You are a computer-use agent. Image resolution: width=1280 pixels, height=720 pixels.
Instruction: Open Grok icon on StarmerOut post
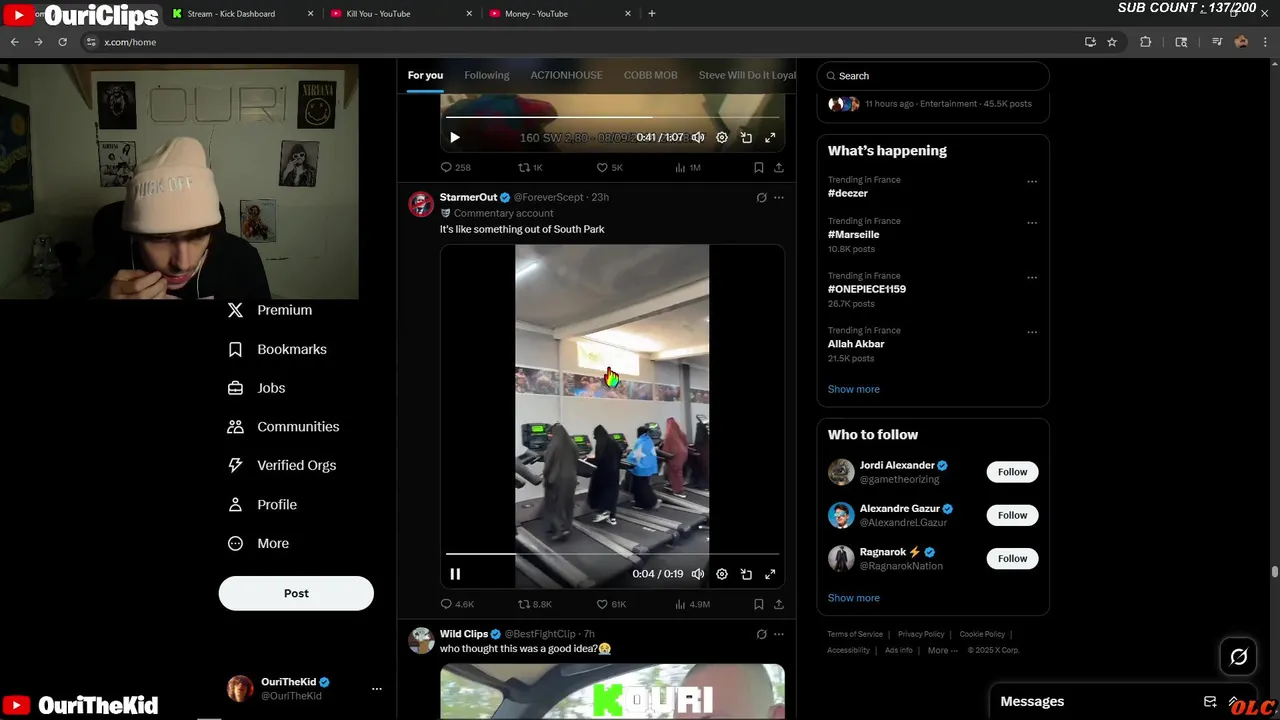pos(761,198)
